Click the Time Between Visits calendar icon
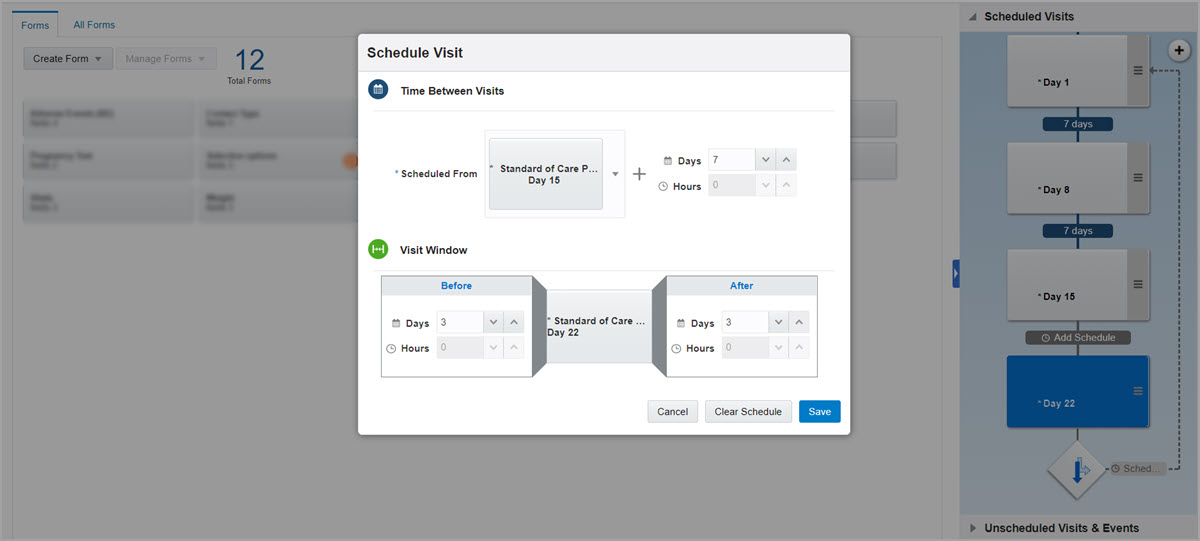Screen dimensions: 1200x541 coord(378,90)
